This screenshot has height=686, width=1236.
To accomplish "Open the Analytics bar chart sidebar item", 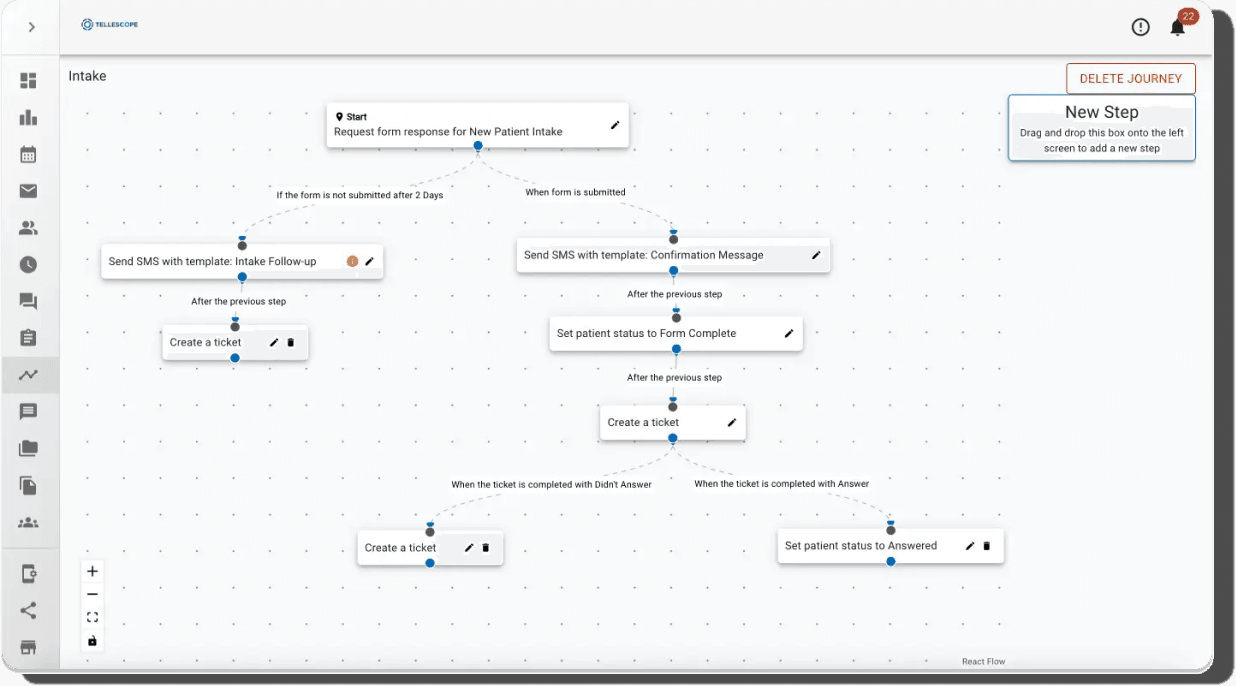I will pyautogui.click(x=28, y=118).
